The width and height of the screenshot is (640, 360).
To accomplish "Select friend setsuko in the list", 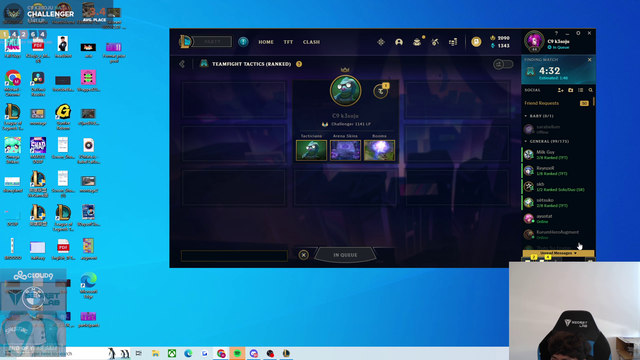I will pyautogui.click(x=557, y=202).
